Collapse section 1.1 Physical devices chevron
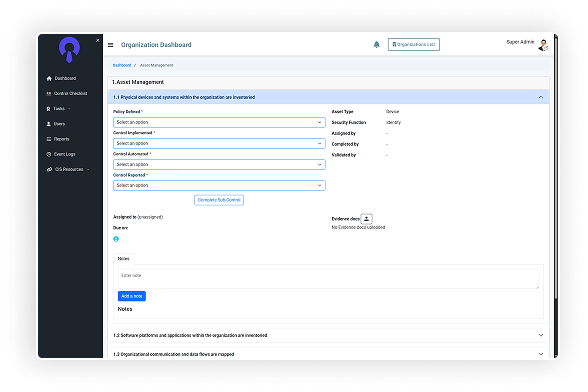This screenshot has width=588, height=392. (x=541, y=97)
